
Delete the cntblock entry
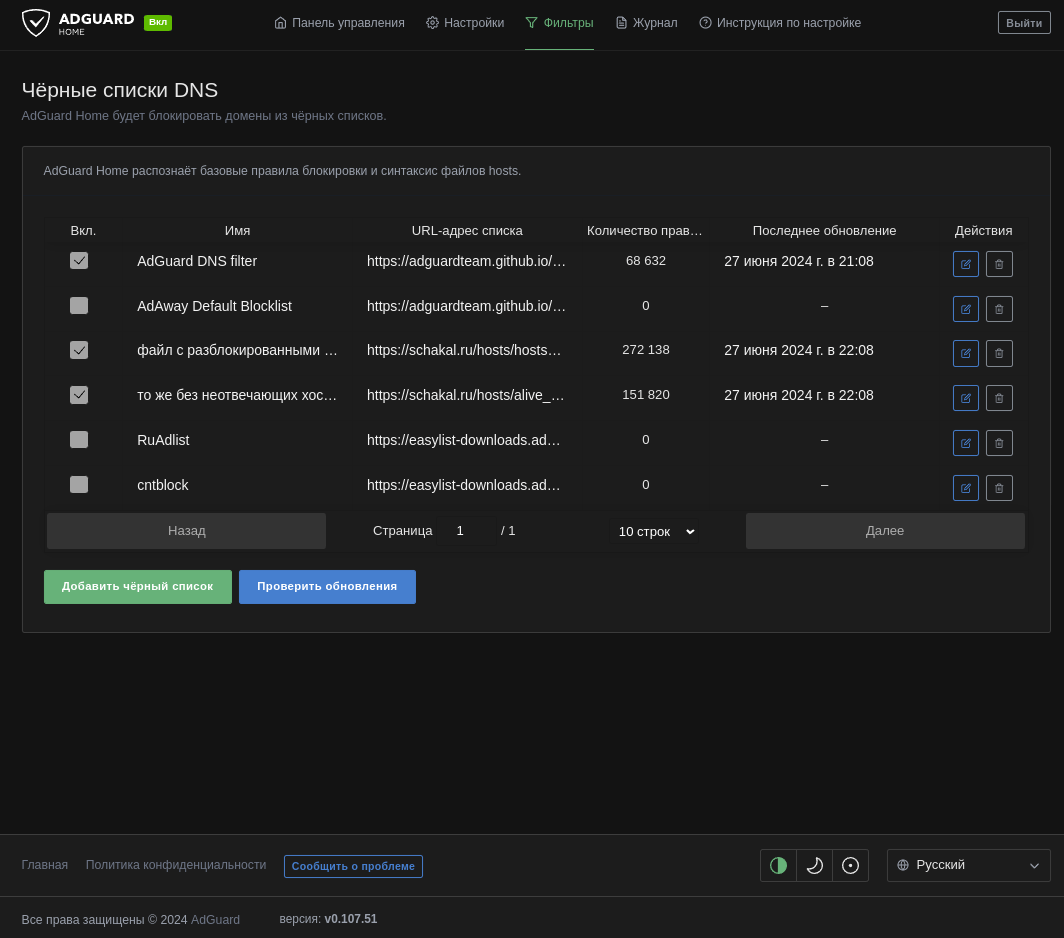[999, 488]
